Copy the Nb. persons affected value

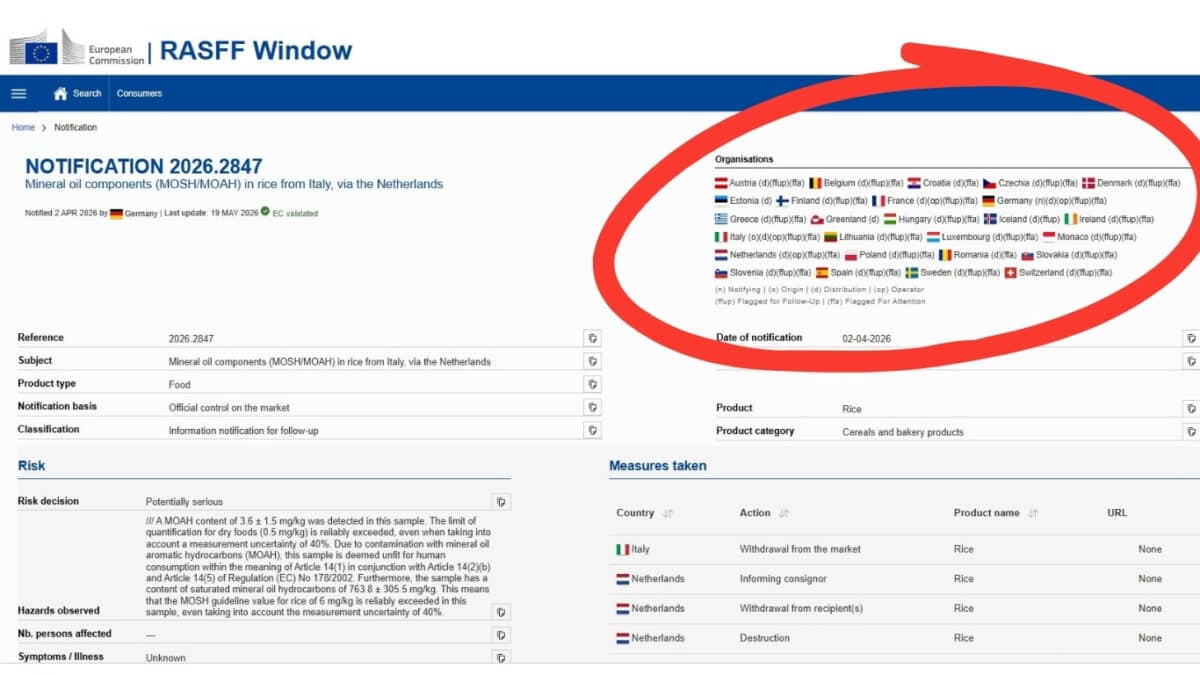click(501, 635)
